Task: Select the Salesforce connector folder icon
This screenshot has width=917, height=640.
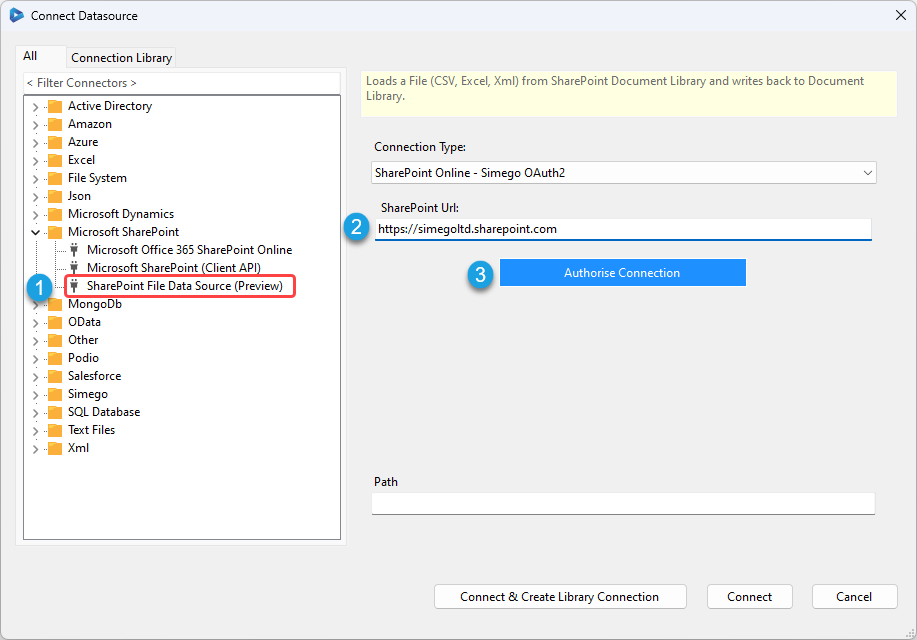Action: [53, 375]
